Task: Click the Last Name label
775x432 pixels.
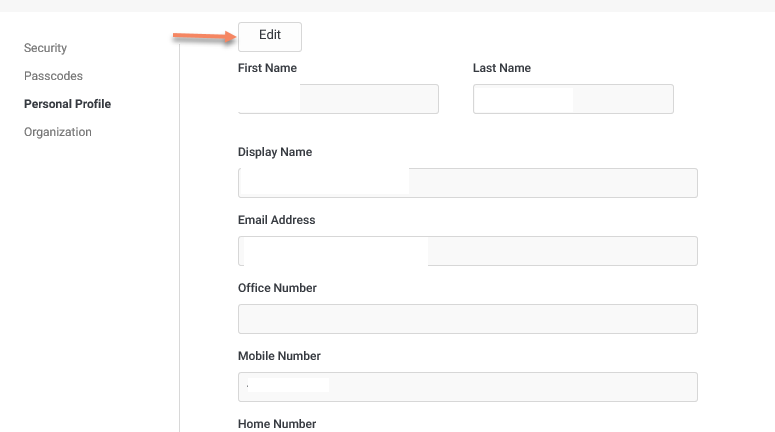Action: [x=502, y=68]
